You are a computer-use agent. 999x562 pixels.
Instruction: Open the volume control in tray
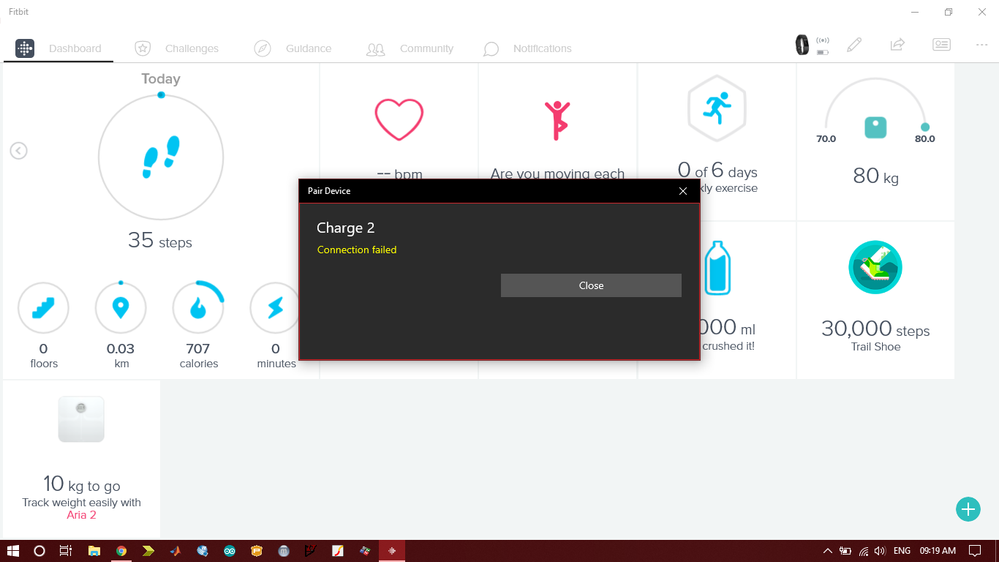(x=880, y=551)
